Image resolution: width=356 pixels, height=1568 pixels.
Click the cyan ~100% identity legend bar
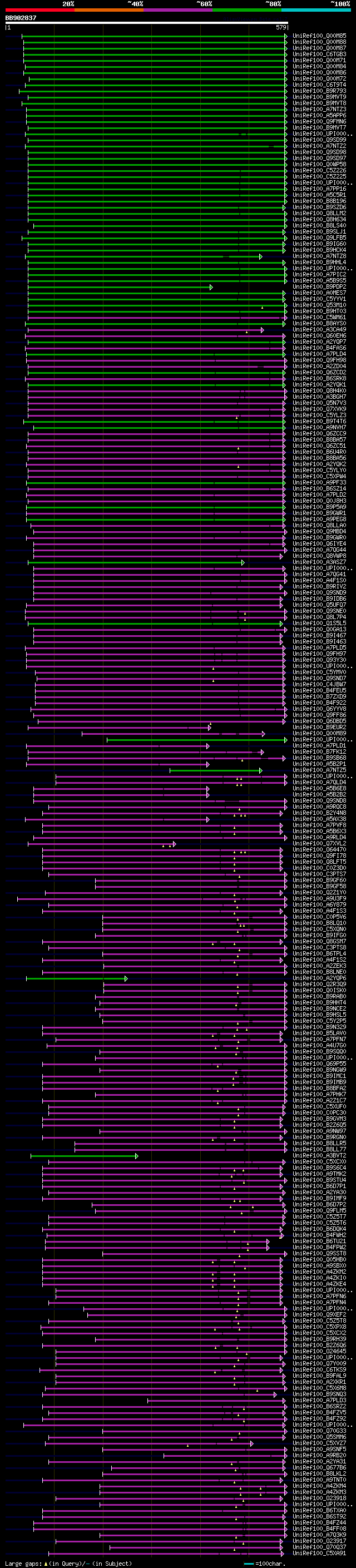click(316, 10)
